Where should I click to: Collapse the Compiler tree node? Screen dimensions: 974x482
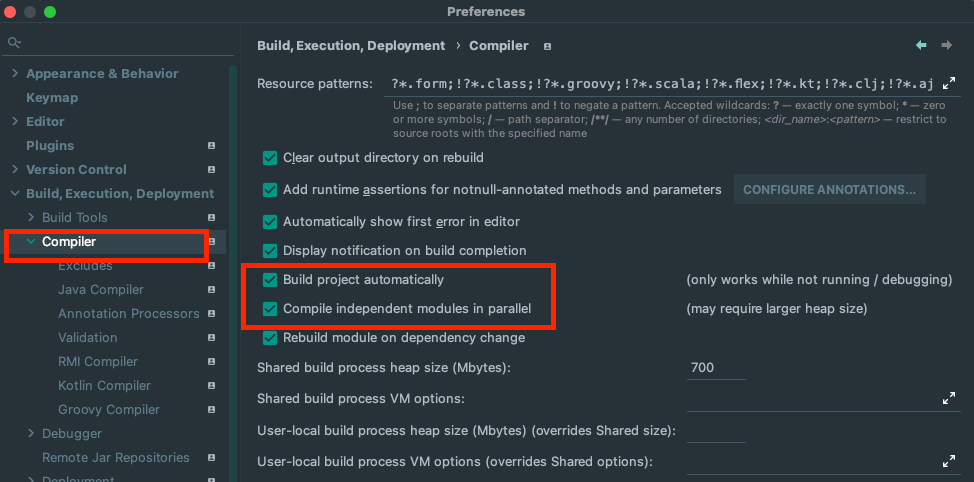point(31,241)
